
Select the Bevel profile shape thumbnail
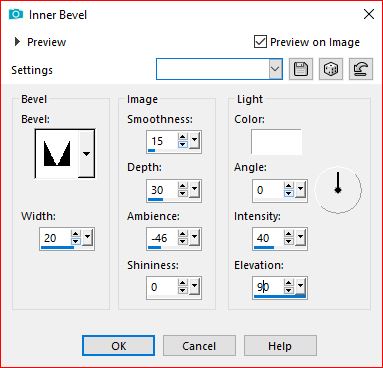click(x=57, y=154)
